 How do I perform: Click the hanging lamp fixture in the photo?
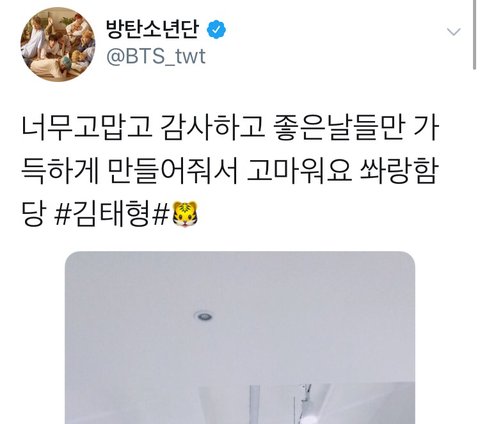(304, 403)
